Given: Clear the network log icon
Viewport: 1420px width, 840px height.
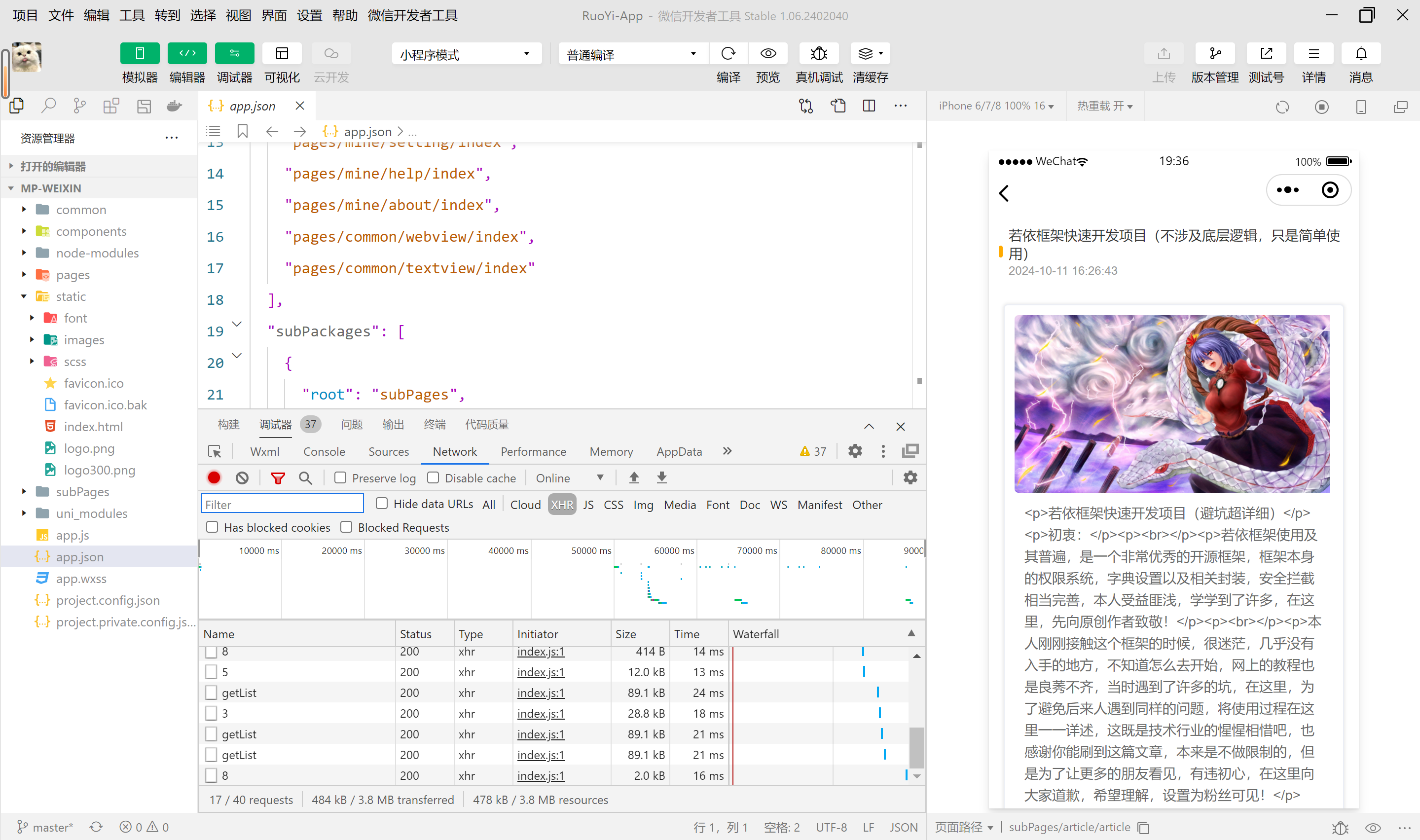Looking at the screenshot, I should coord(242,478).
